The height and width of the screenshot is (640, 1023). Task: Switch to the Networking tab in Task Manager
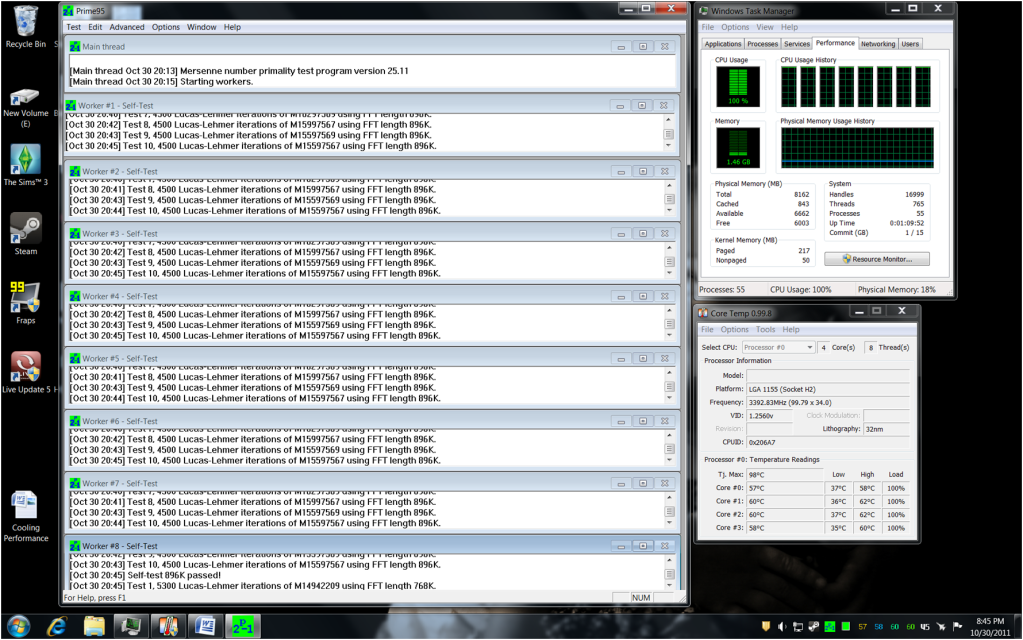point(878,44)
